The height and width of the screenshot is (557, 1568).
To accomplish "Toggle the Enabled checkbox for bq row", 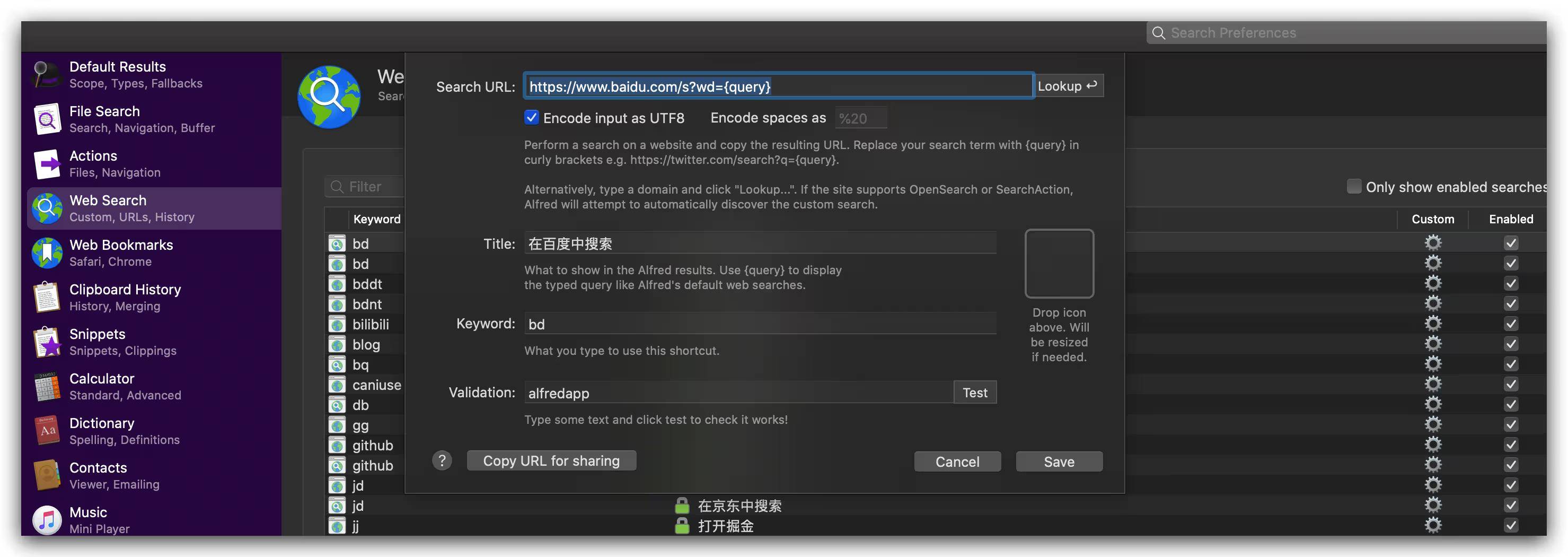I will pos(1511,364).
